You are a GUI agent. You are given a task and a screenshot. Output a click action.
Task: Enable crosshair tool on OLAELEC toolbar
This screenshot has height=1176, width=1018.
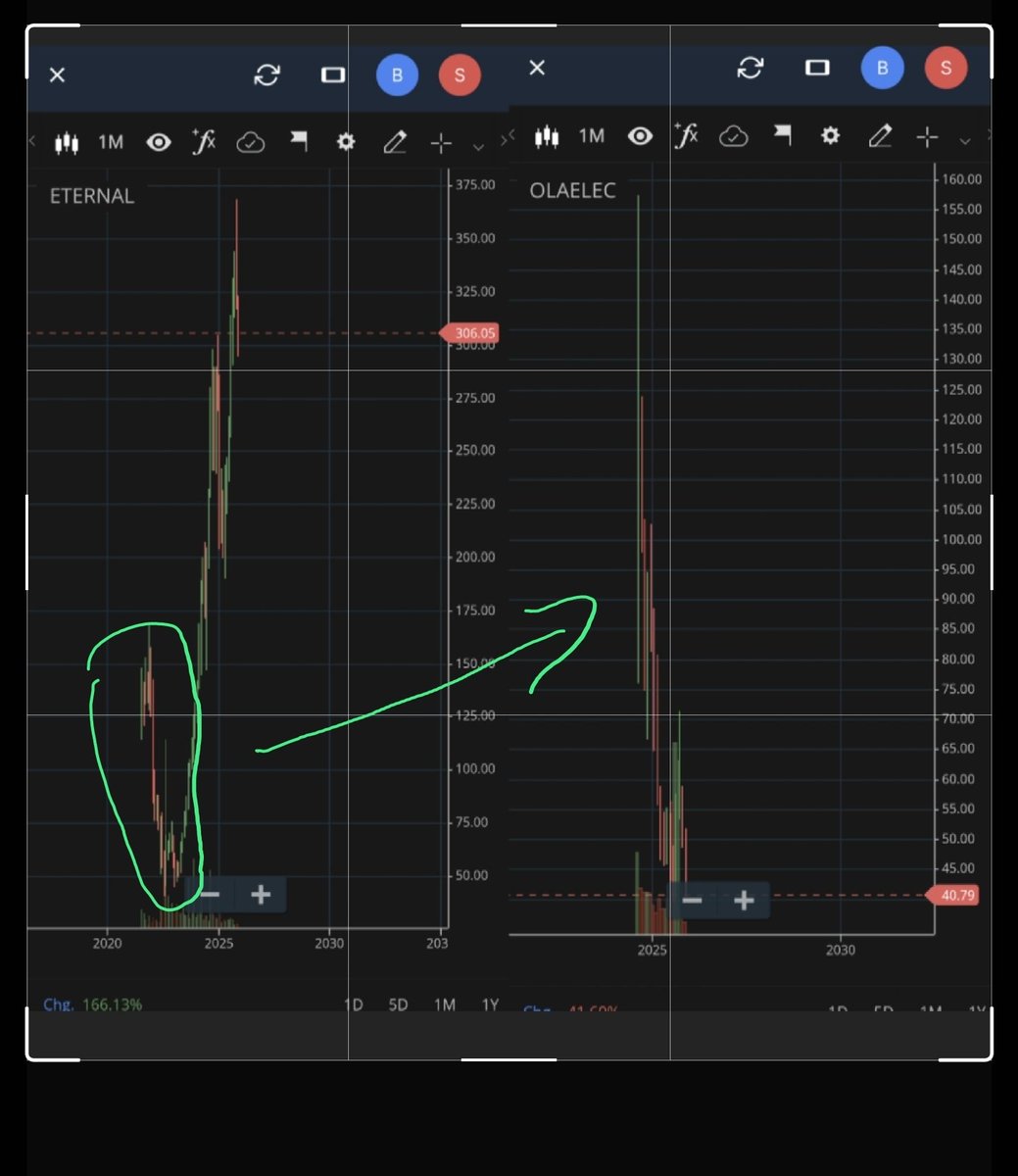(927, 136)
